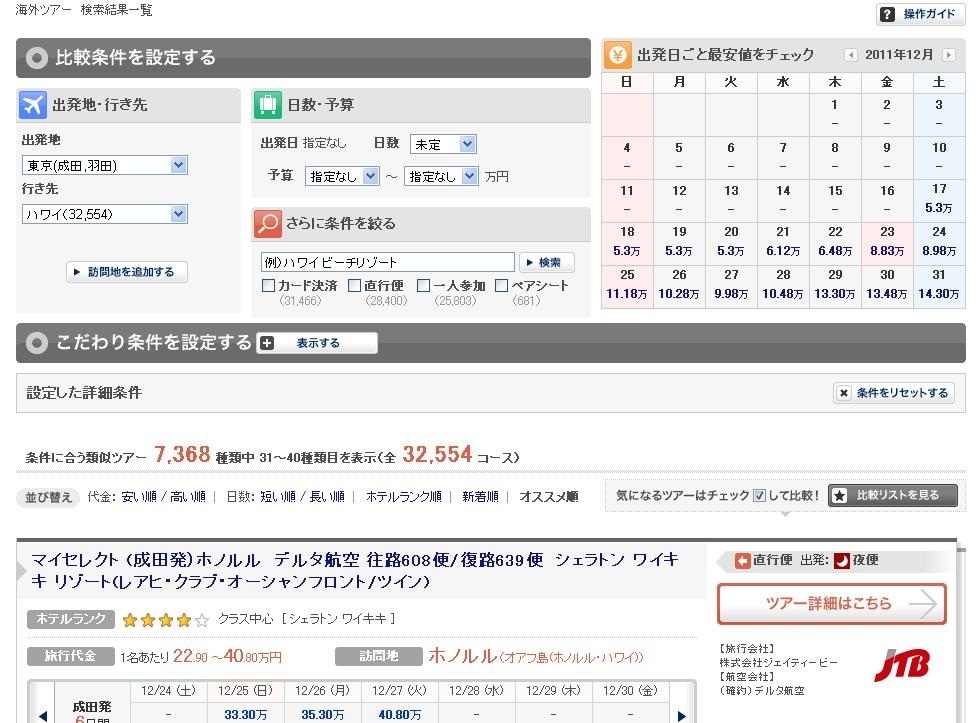Show earlier dates with left arrow in tour price table

(x=42, y=716)
